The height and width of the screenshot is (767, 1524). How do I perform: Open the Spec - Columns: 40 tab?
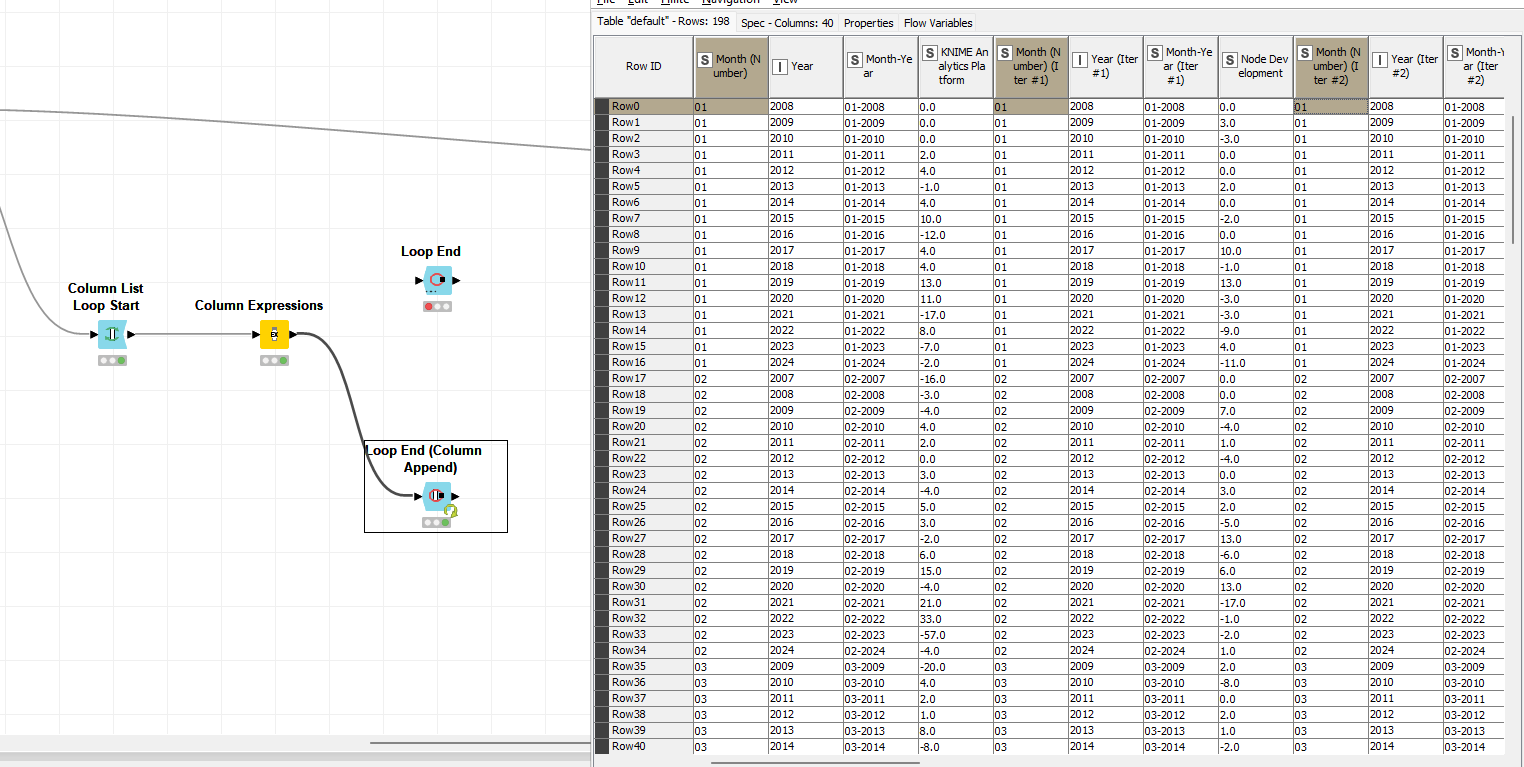787,22
